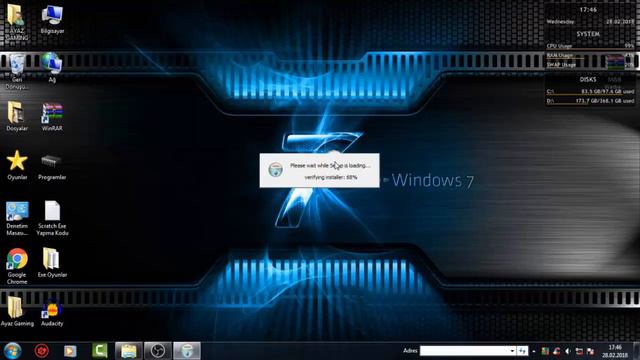Click the "Wednesday" label in the widget
The image size is (640, 360).
(560, 22)
